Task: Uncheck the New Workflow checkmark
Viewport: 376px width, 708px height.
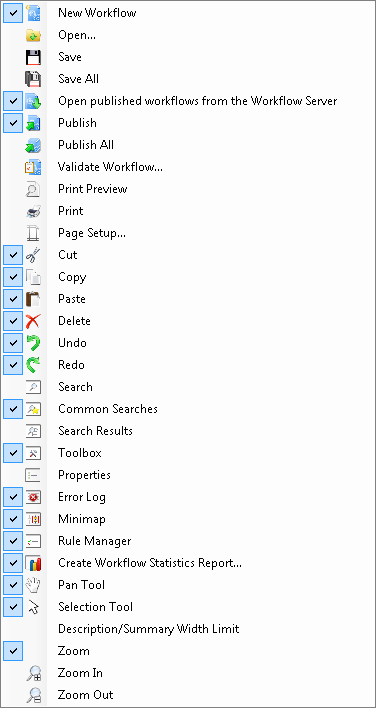Action: (x=13, y=13)
